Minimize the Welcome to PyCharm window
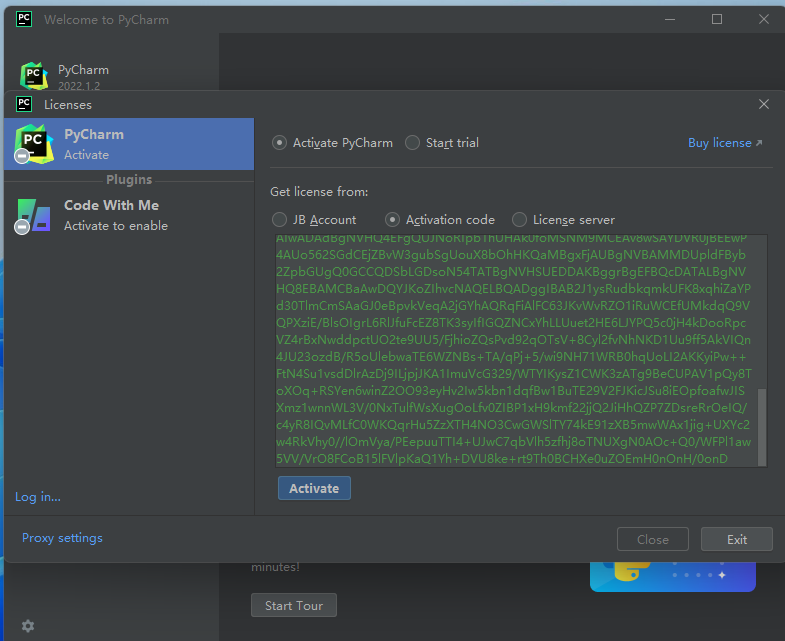 point(670,19)
